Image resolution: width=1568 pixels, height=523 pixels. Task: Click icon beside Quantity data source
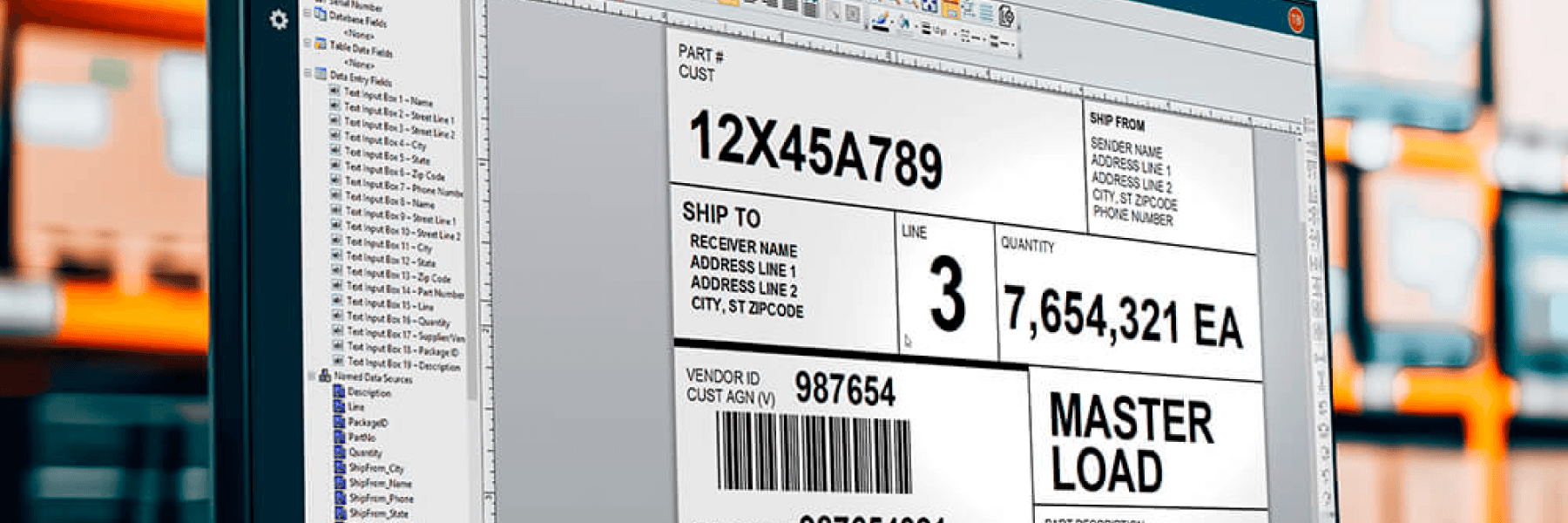pyautogui.click(x=341, y=452)
